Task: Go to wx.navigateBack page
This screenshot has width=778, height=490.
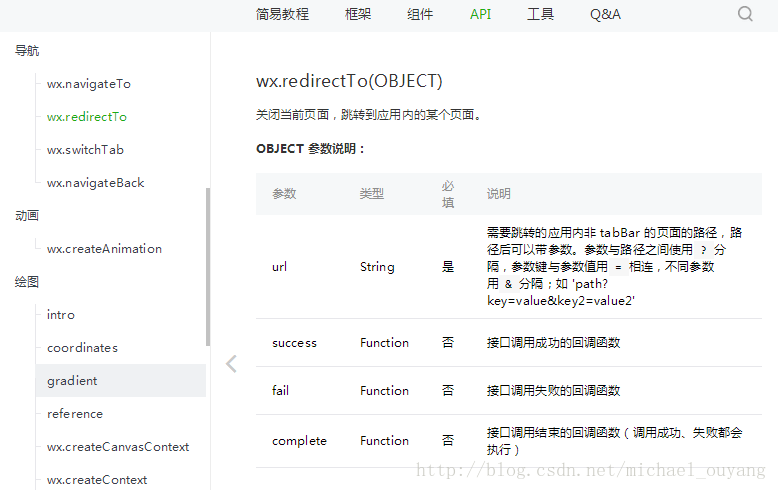Action: (95, 183)
